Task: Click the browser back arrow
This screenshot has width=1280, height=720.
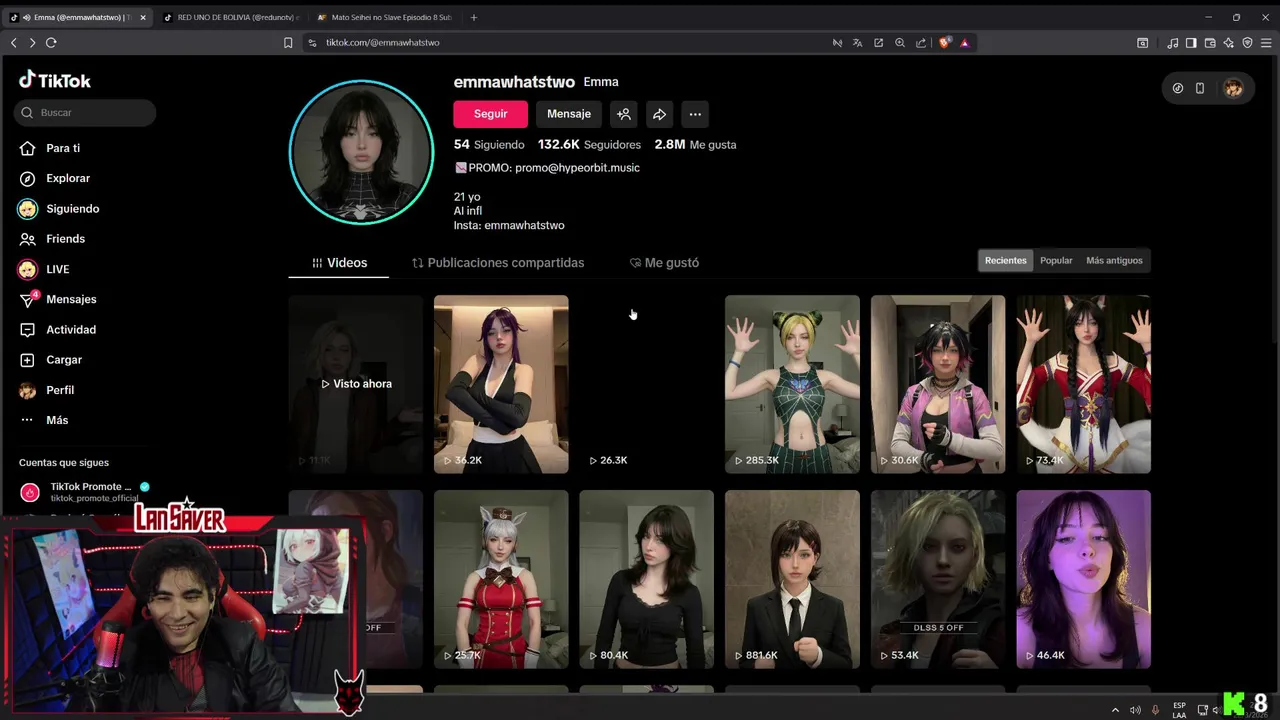Action: (13, 43)
